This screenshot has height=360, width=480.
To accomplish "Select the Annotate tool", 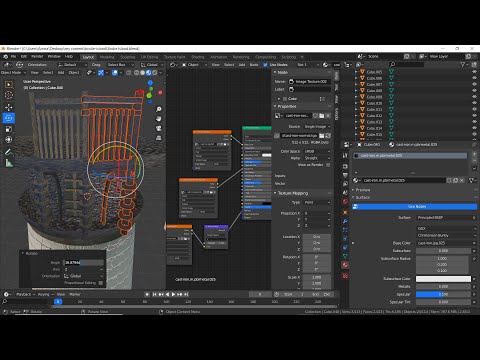I will click(x=9, y=152).
